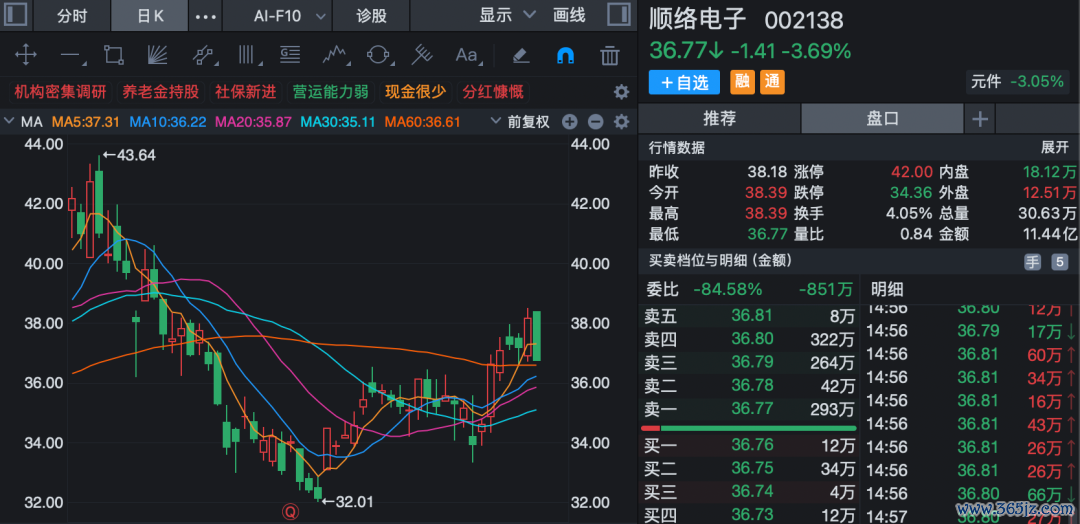Click the MA30:35.11 legend label

click(x=338, y=123)
